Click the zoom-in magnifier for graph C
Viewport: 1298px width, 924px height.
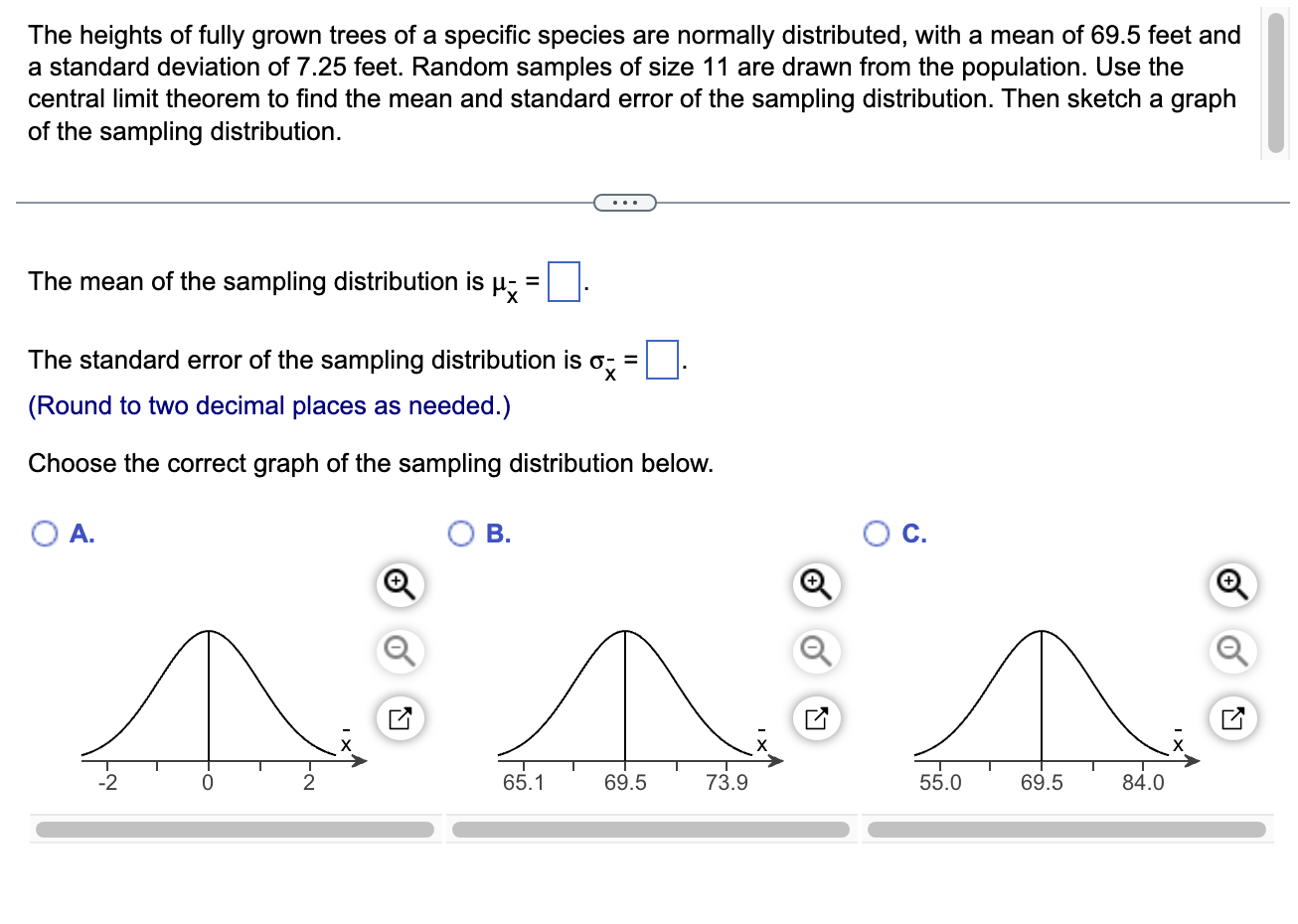(x=1231, y=585)
